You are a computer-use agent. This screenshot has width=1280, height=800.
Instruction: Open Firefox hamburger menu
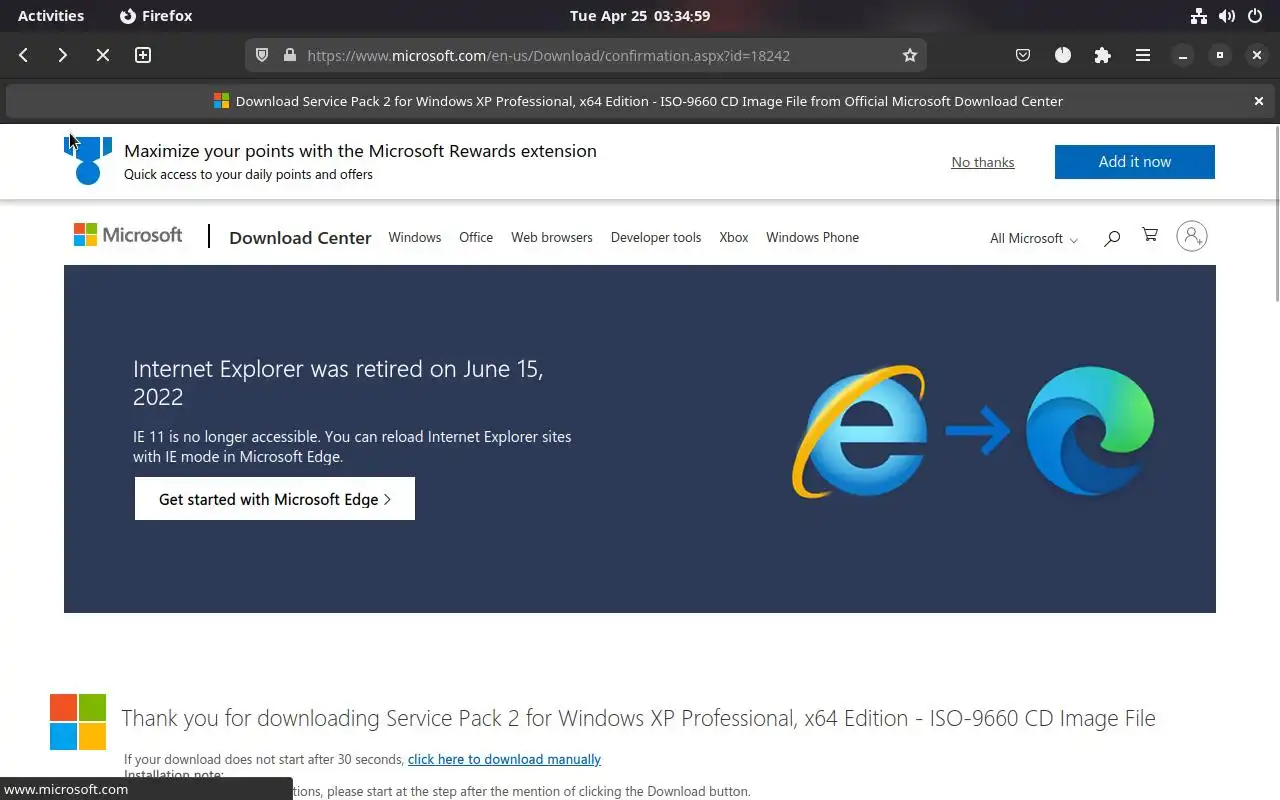(1142, 55)
